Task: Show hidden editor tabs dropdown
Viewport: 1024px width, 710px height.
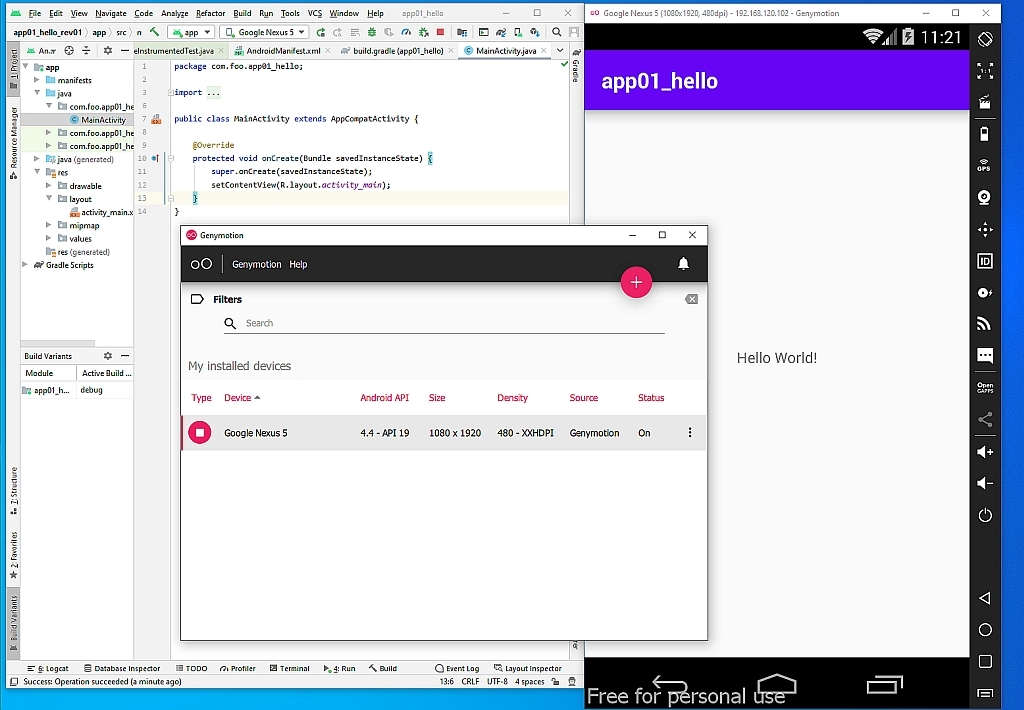Action: [x=560, y=50]
